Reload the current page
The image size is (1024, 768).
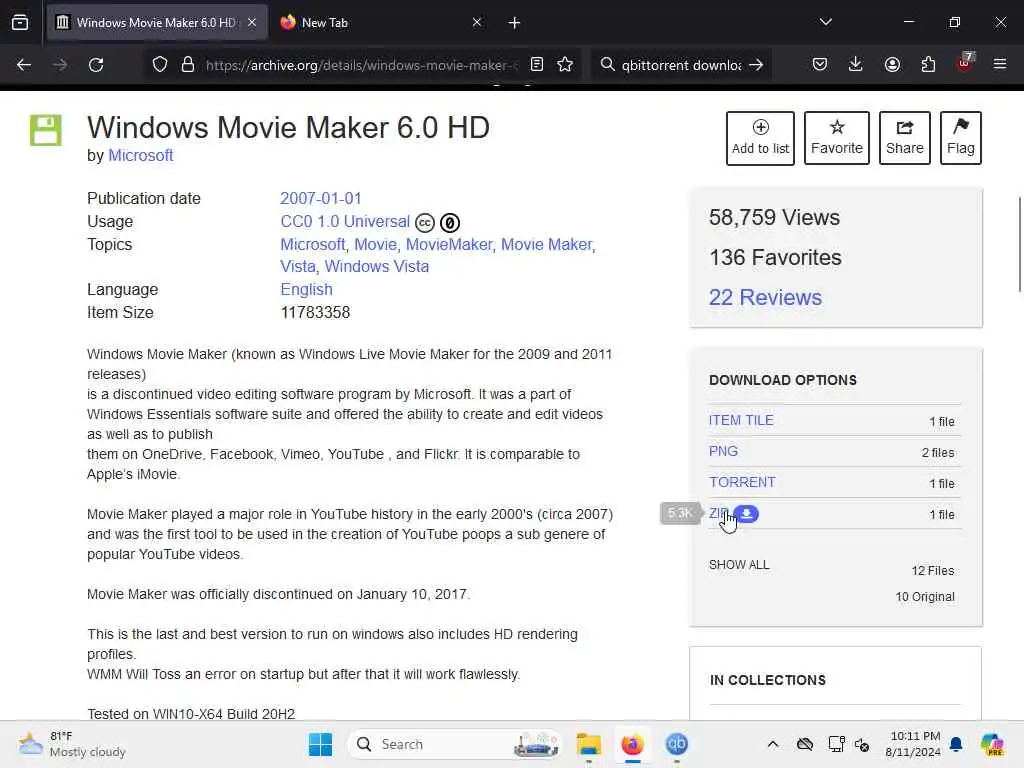(96, 65)
